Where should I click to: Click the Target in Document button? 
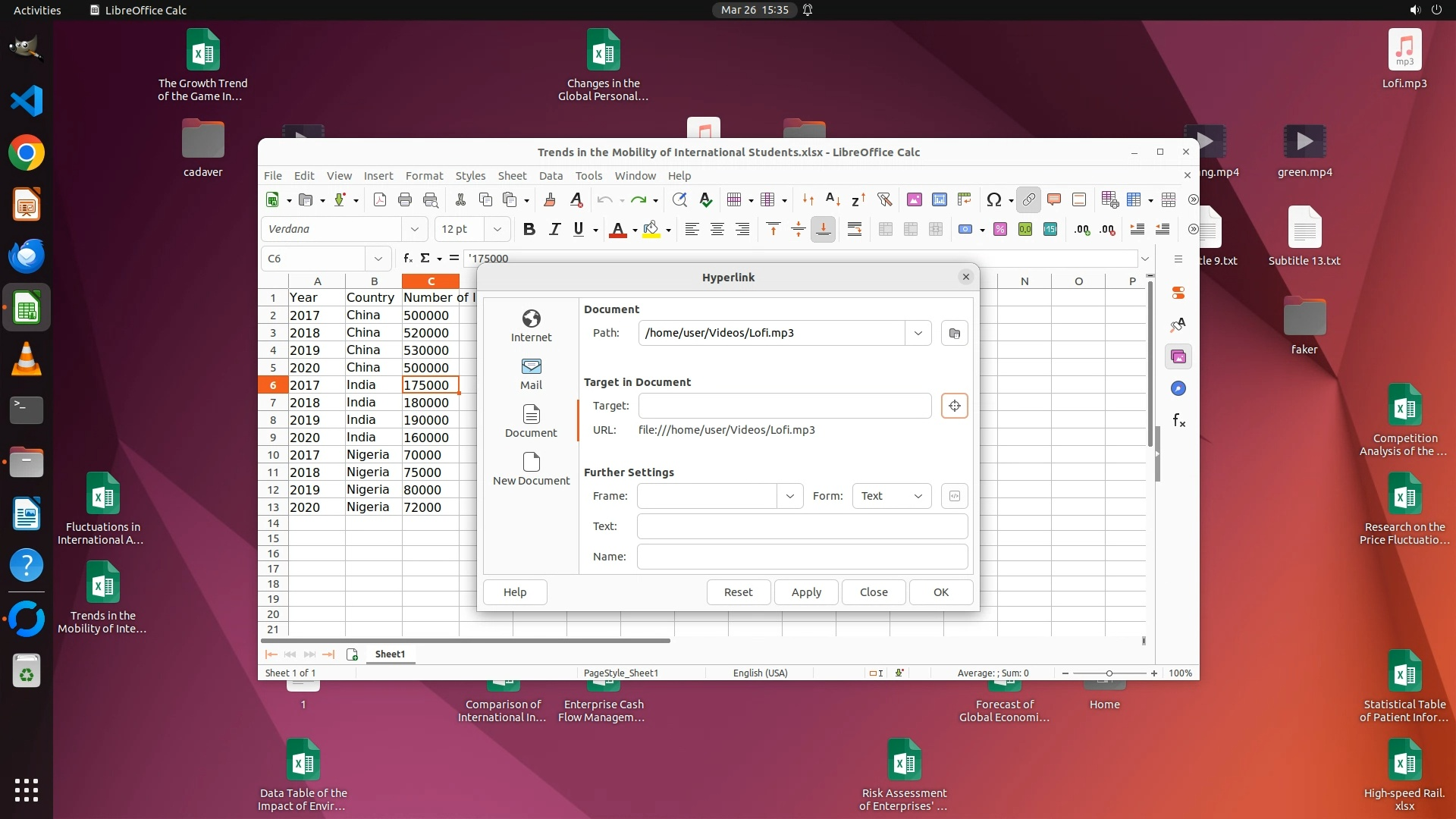point(954,406)
